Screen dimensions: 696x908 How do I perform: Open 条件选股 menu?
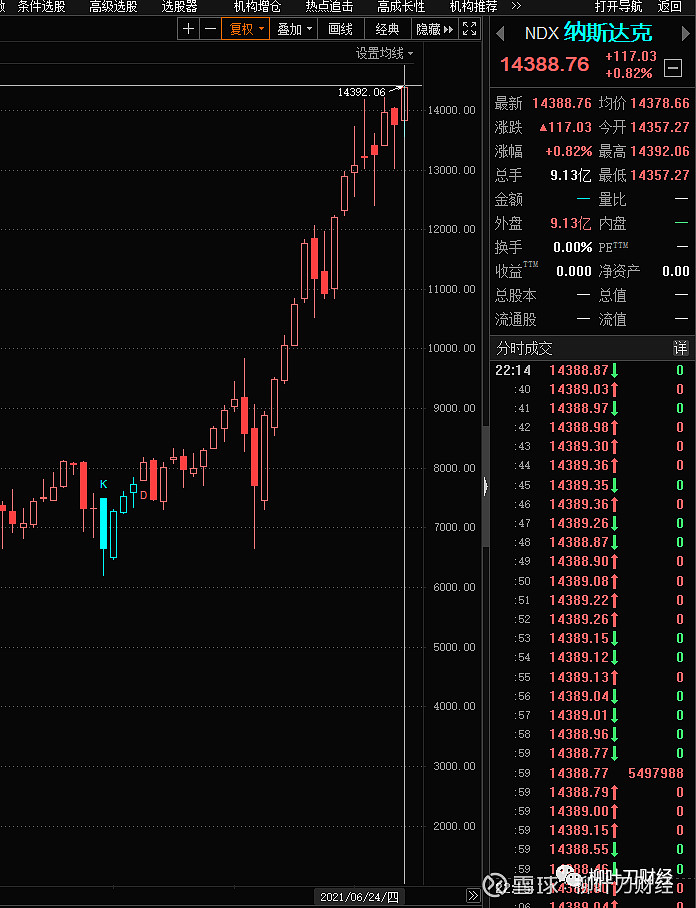[x=41, y=6]
